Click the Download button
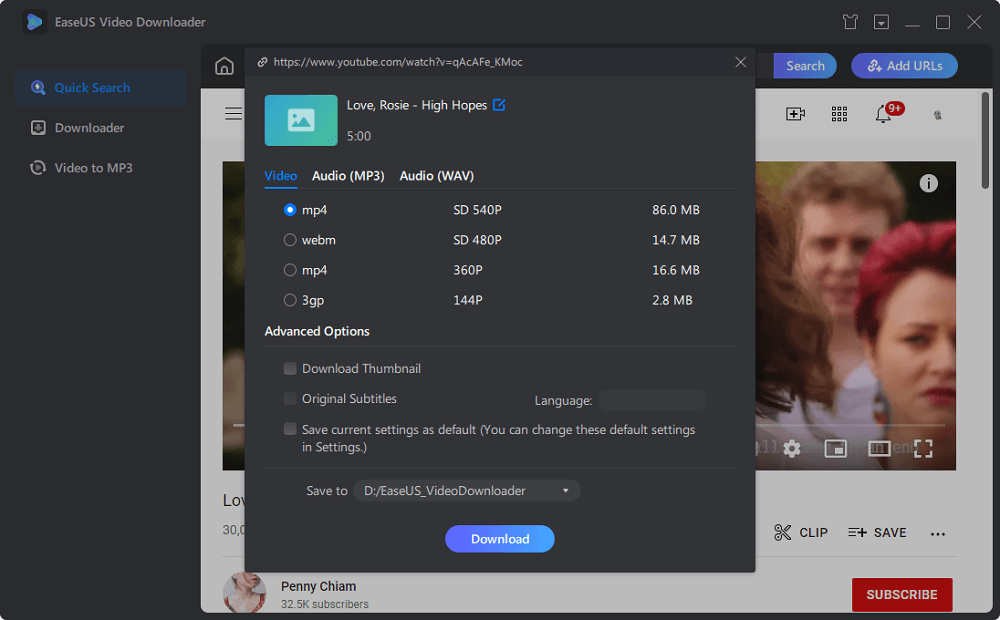The height and width of the screenshot is (620, 1000). pos(499,539)
